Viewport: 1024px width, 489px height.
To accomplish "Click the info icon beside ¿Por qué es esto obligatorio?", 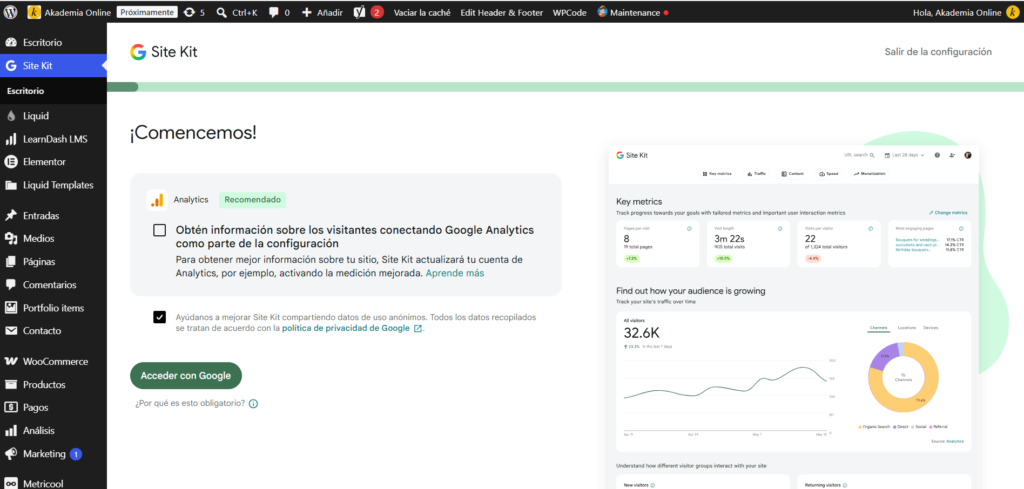I will click(x=253, y=403).
